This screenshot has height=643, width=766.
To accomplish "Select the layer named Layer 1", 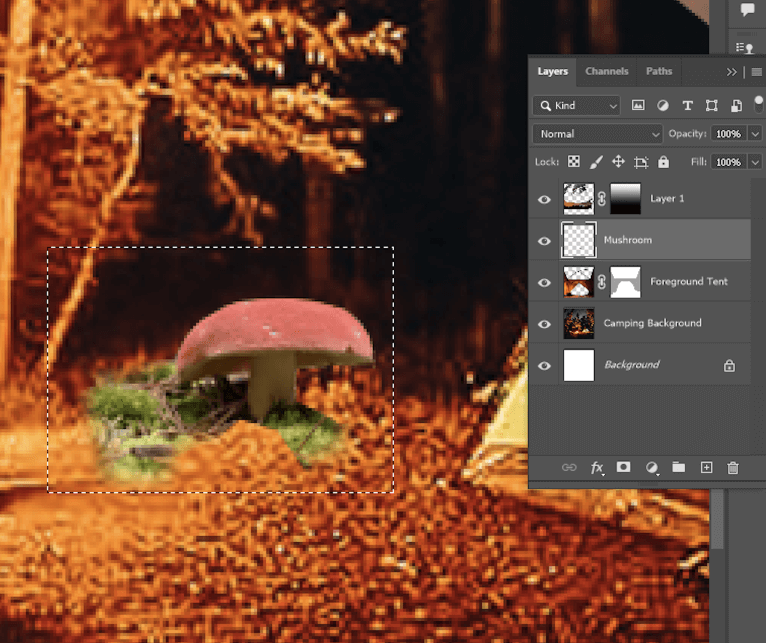I will point(667,198).
